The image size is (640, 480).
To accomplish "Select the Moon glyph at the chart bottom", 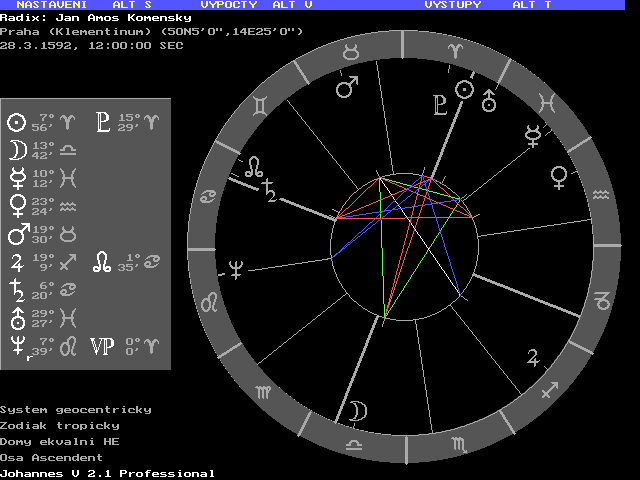I will (357, 410).
